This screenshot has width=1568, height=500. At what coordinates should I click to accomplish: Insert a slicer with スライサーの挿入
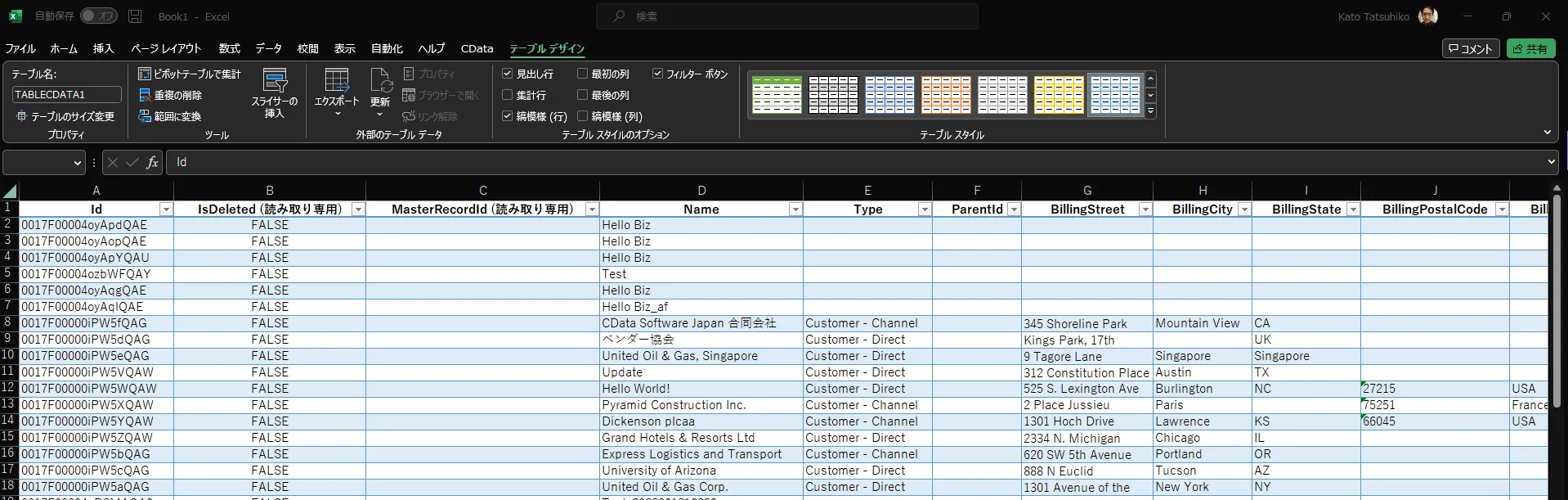274,93
